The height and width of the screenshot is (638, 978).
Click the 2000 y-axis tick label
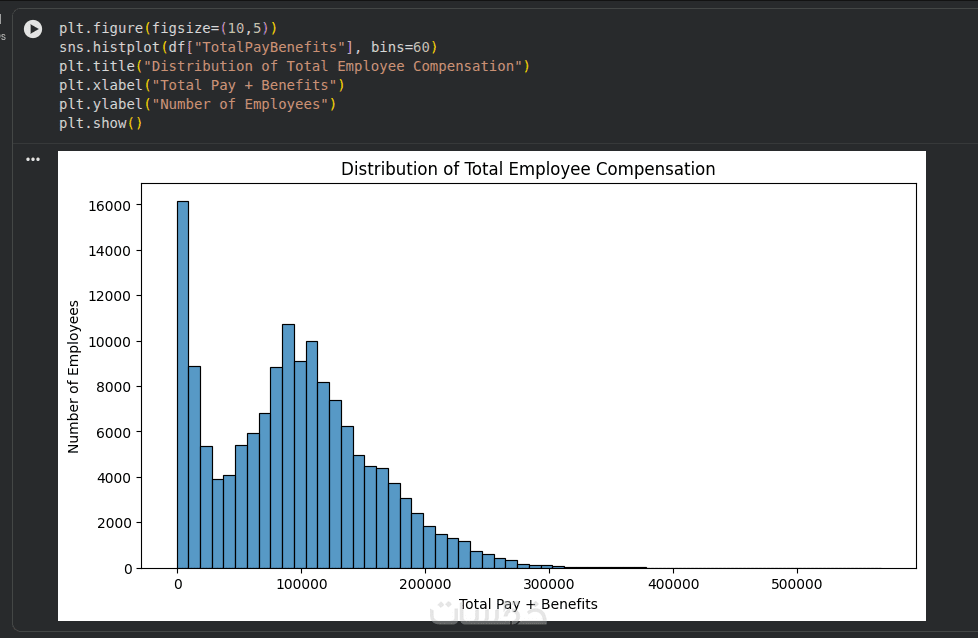(112, 523)
